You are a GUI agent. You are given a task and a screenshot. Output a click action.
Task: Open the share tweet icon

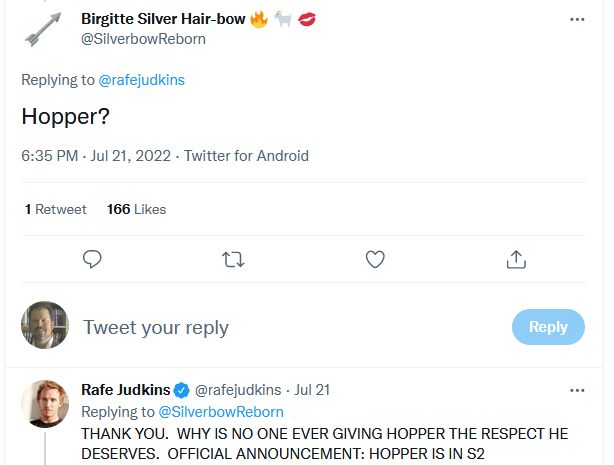click(516, 260)
